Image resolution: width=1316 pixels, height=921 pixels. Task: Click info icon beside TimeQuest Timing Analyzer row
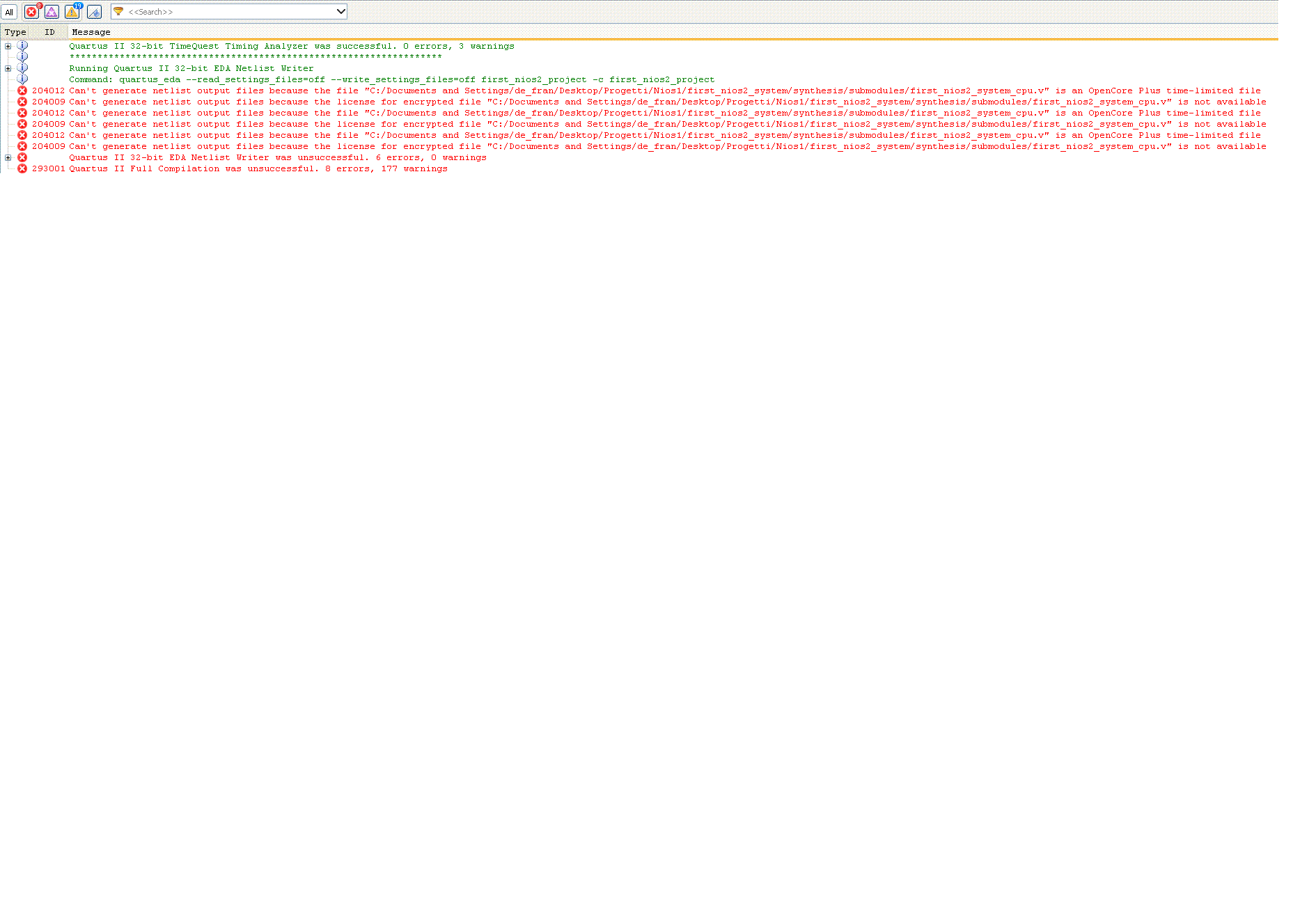click(22, 46)
